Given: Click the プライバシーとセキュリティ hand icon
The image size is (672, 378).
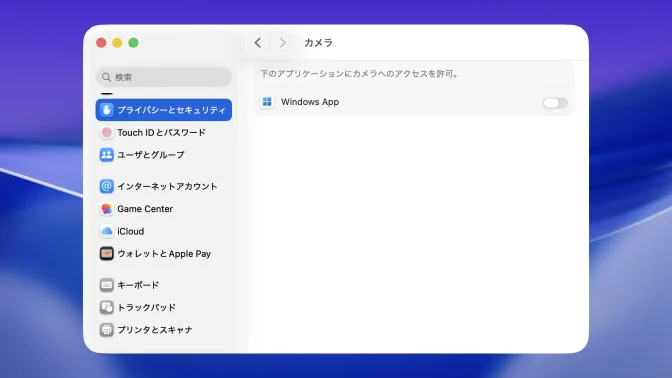Looking at the screenshot, I should pos(107,110).
